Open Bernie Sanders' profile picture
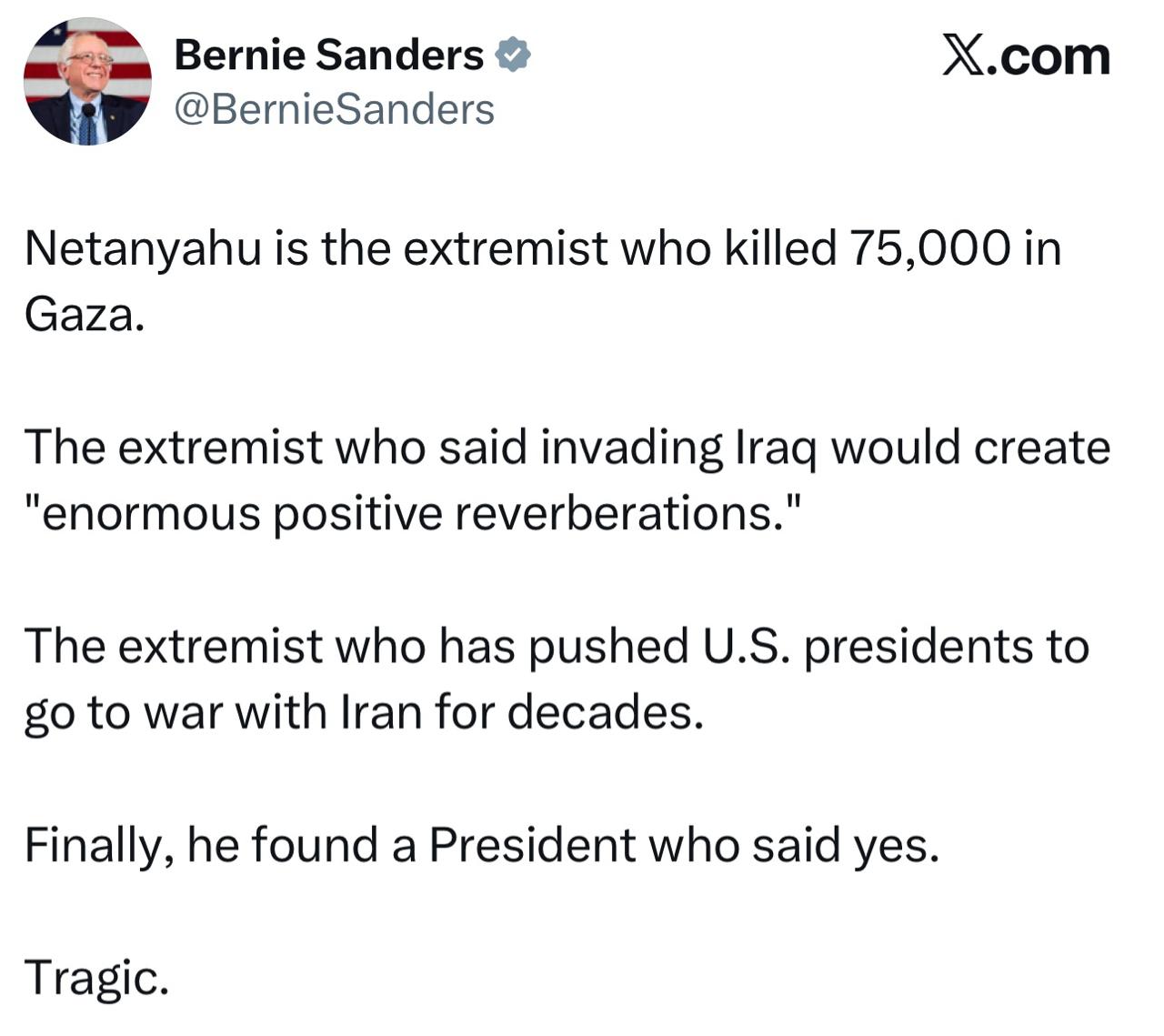This screenshot has height=1036, width=1164. coord(87,82)
